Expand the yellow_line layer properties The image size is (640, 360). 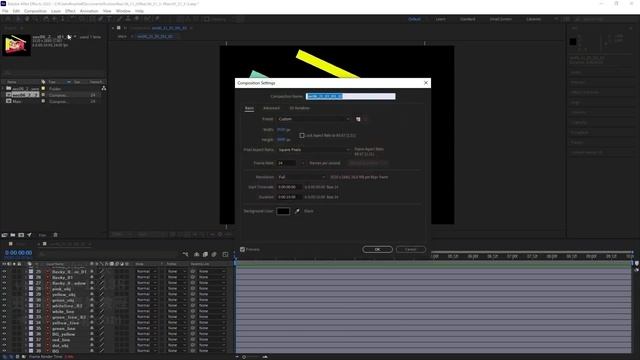click(x=26, y=322)
